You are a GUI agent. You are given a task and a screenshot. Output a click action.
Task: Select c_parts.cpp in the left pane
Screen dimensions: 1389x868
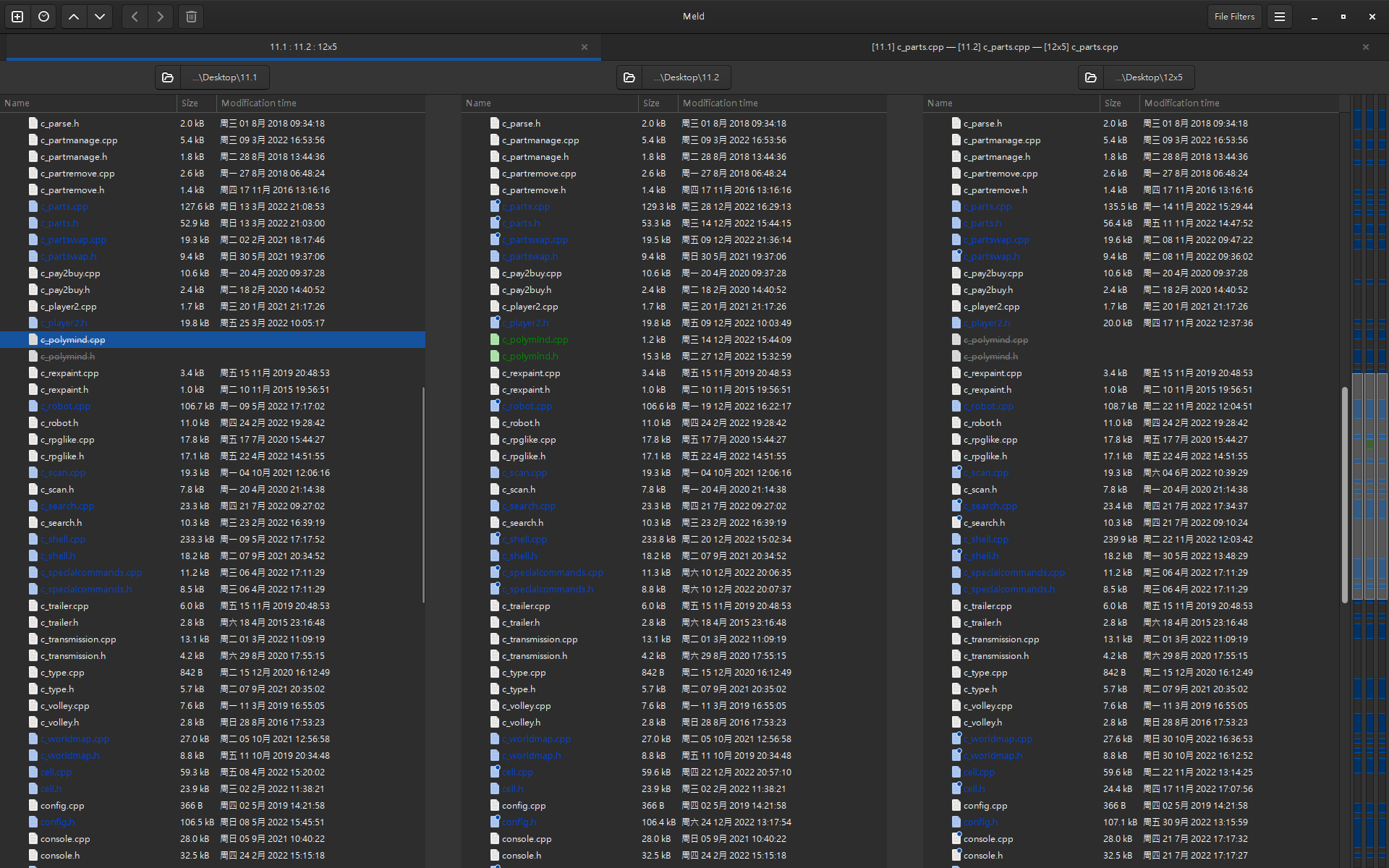click(213, 207)
